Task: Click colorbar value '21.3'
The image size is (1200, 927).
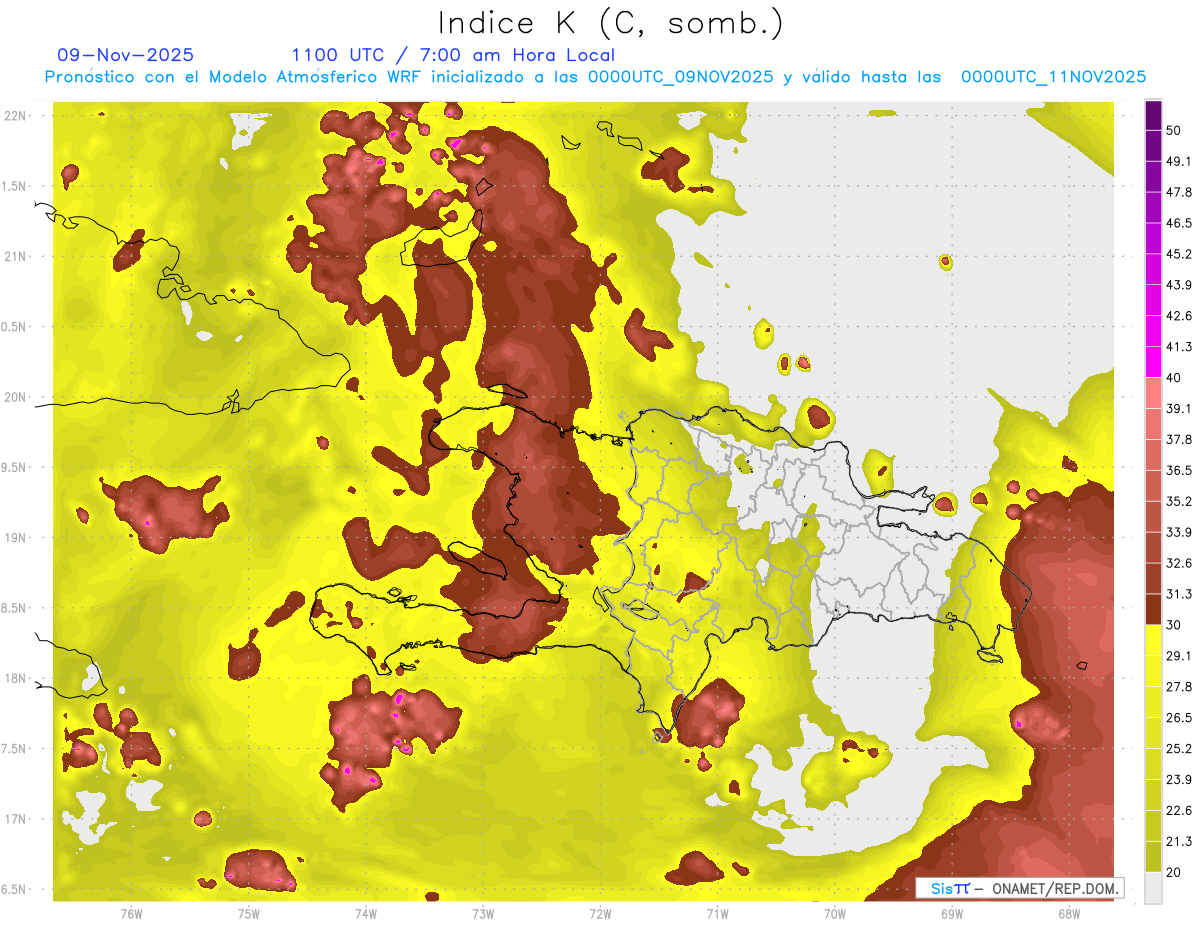Action: (1179, 842)
